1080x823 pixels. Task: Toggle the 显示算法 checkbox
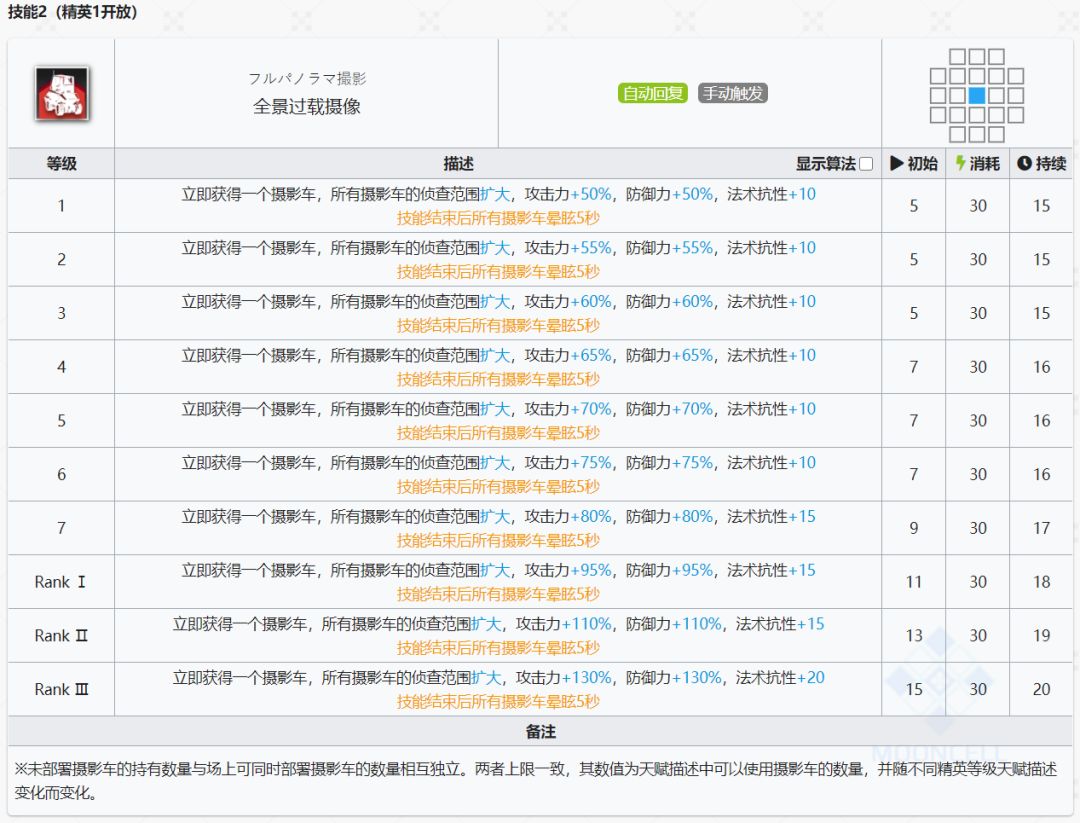point(866,164)
